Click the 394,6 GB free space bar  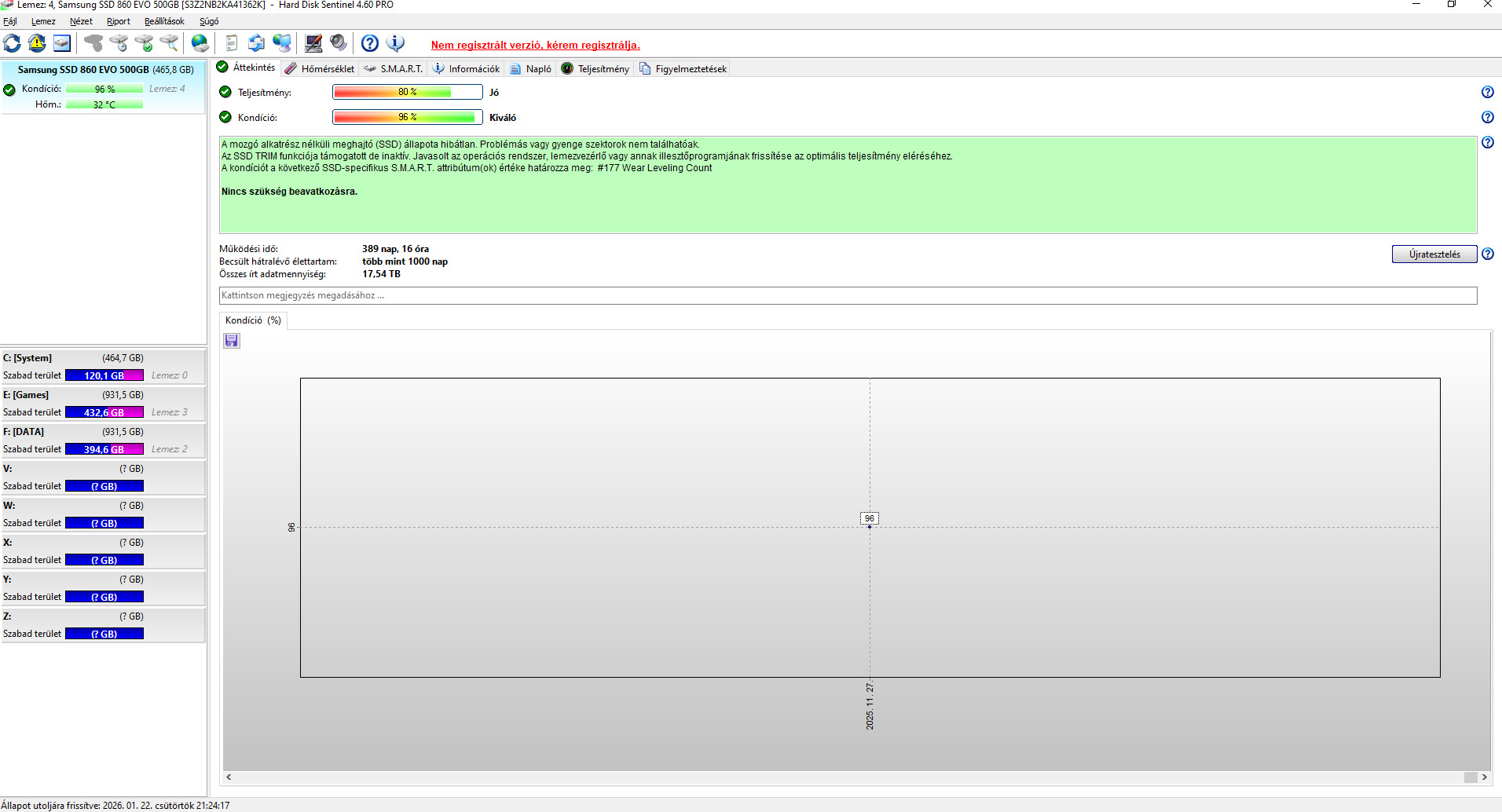click(x=104, y=449)
